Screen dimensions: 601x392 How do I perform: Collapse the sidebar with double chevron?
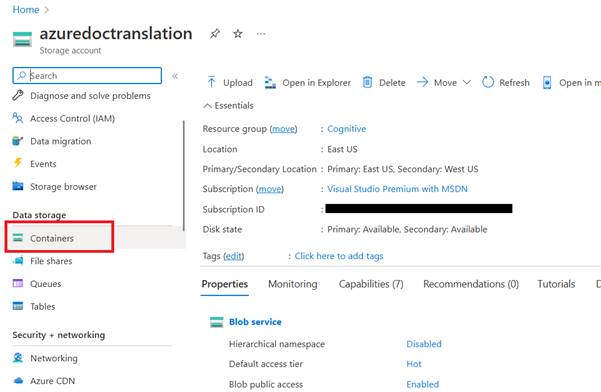tap(175, 76)
